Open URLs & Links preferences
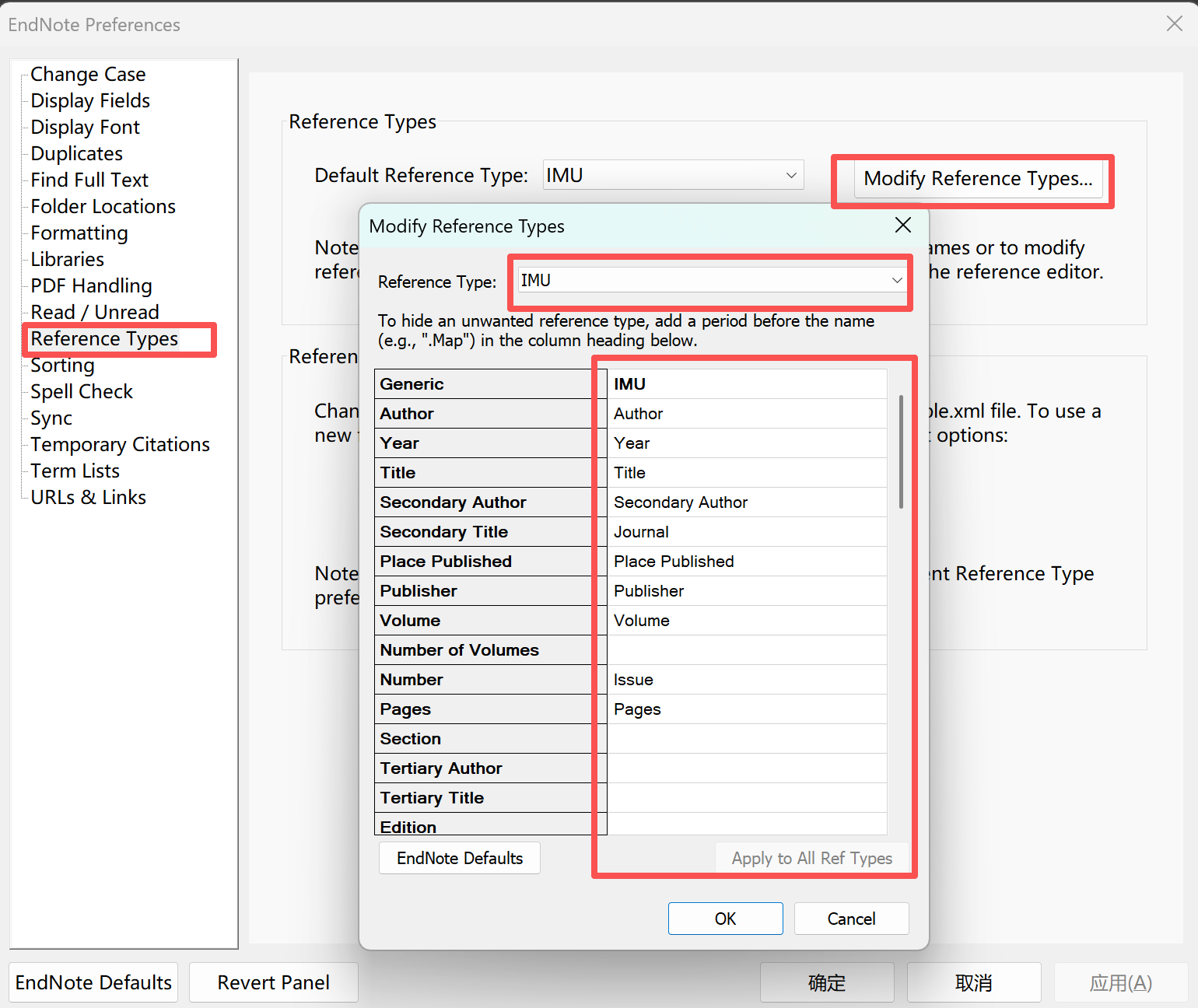Image resolution: width=1198 pixels, height=1008 pixels. [89, 497]
